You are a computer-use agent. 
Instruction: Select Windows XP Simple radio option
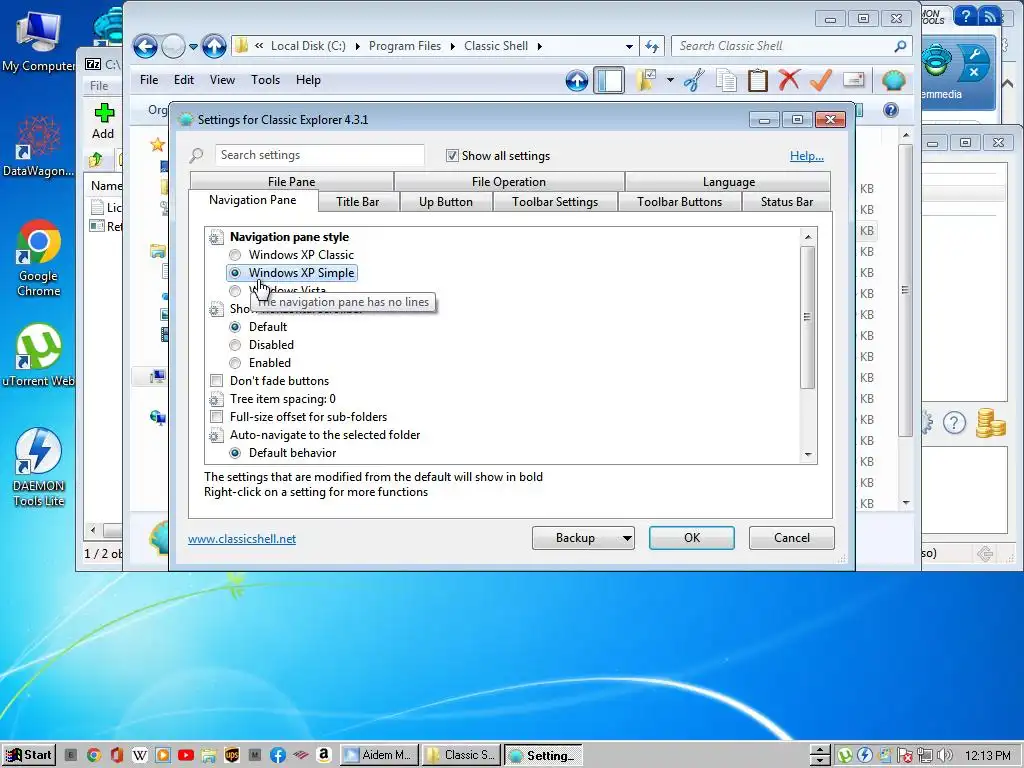[235, 273]
